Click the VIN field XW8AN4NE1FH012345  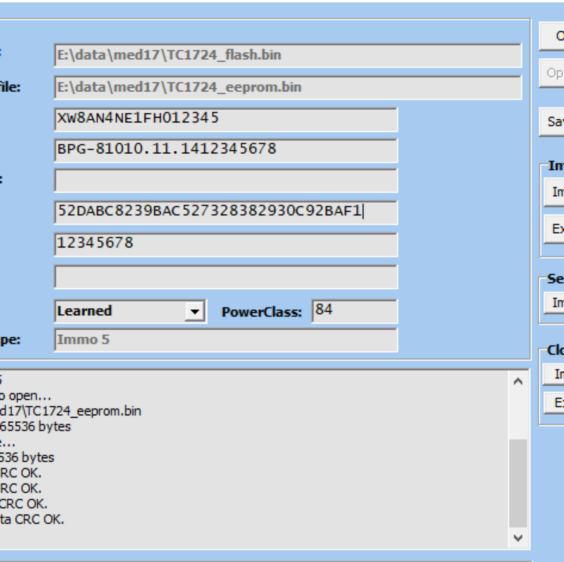(226, 119)
